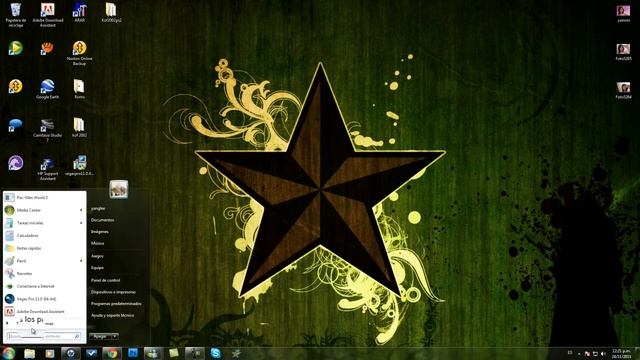
Task: Open the arrow next to Apagar
Action: point(115,336)
